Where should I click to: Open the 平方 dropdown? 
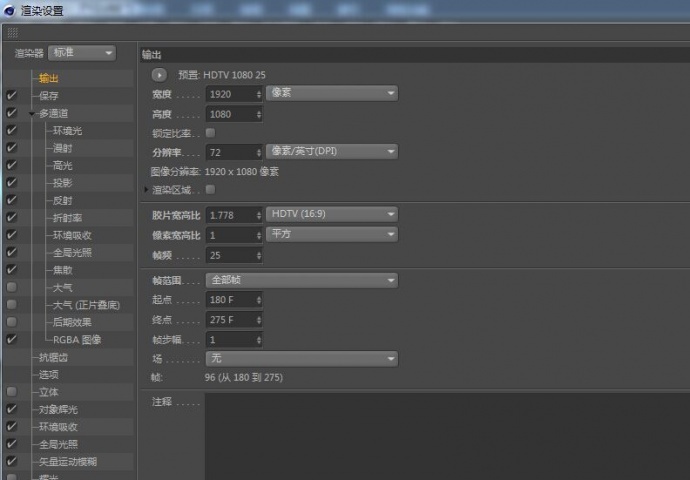point(332,234)
